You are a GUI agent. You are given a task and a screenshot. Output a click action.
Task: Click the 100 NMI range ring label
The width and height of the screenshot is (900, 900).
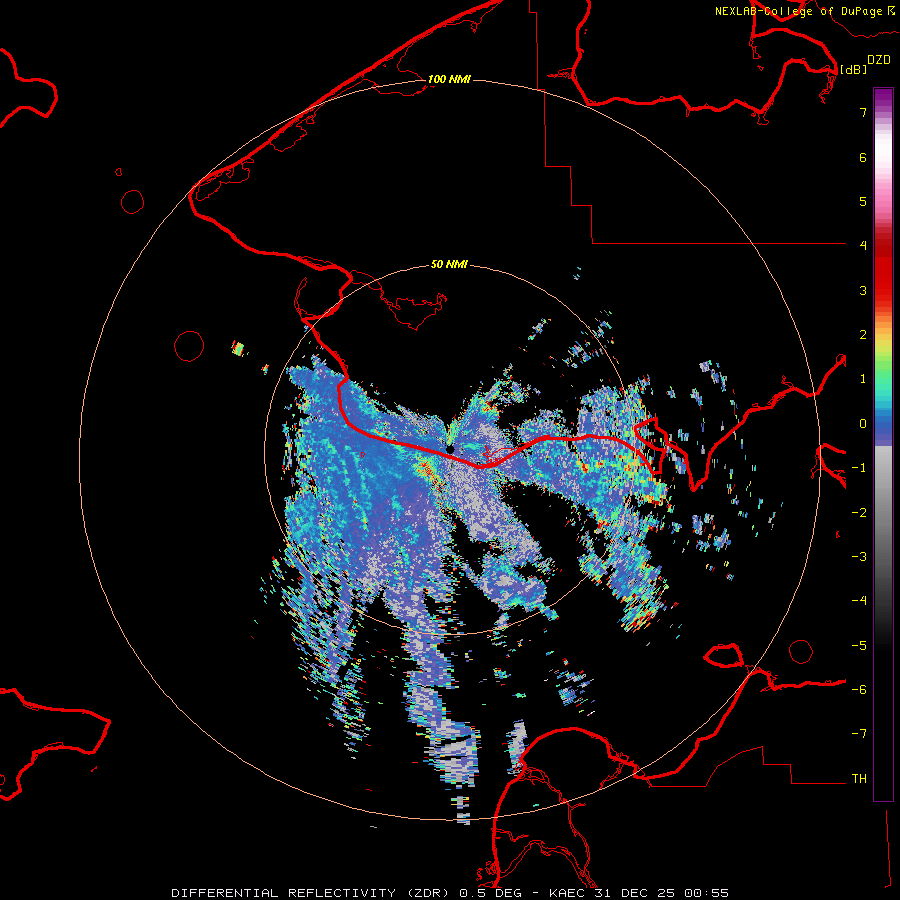(449, 79)
